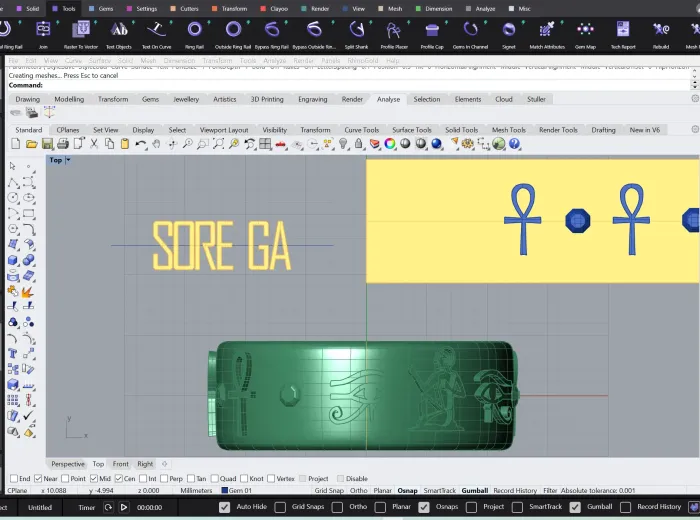Open the color wheel icon
This screenshot has height=520, width=700.
tap(390, 144)
